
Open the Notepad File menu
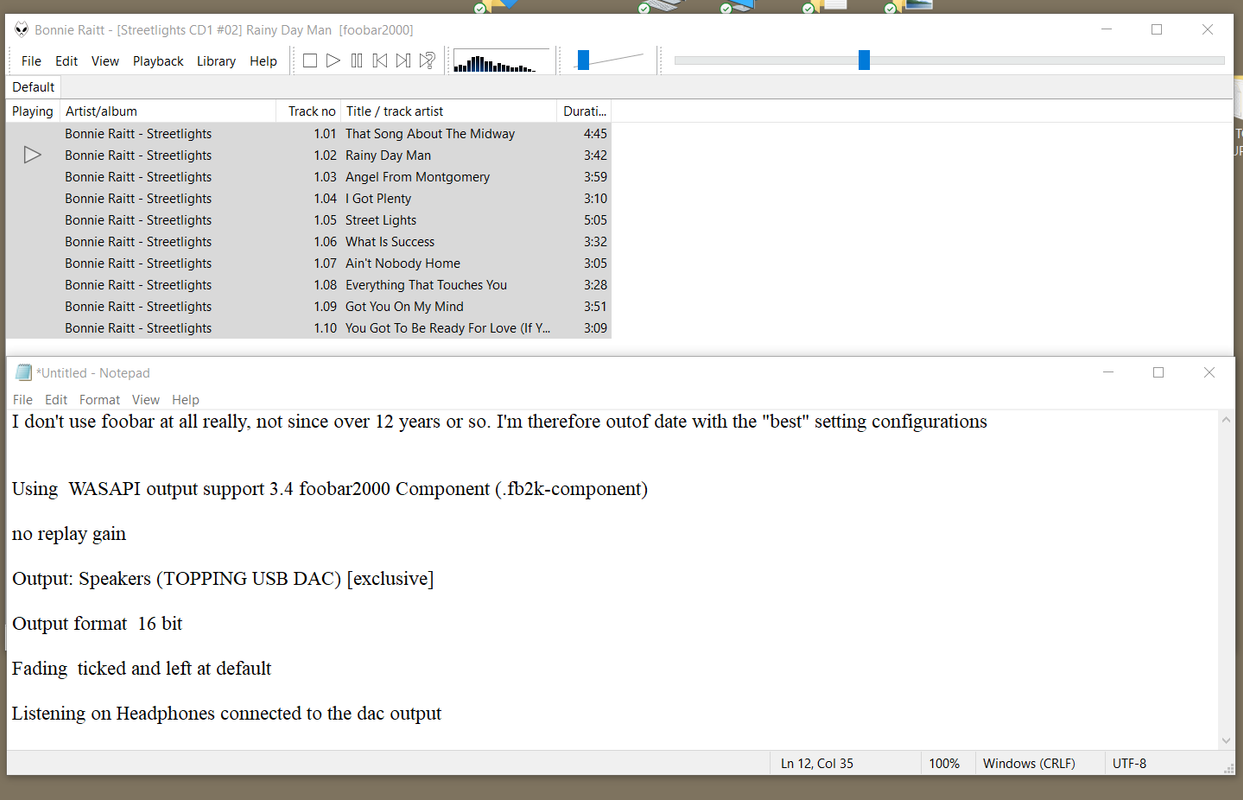click(22, 399)
